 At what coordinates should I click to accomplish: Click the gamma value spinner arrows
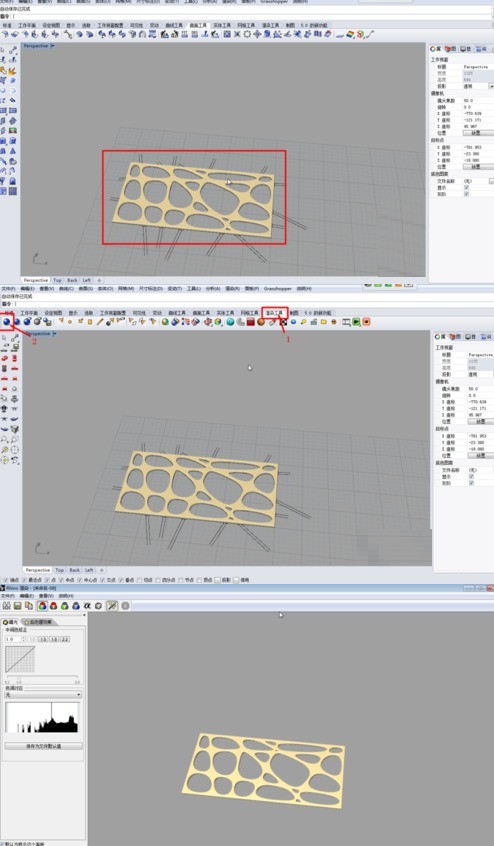23,639
